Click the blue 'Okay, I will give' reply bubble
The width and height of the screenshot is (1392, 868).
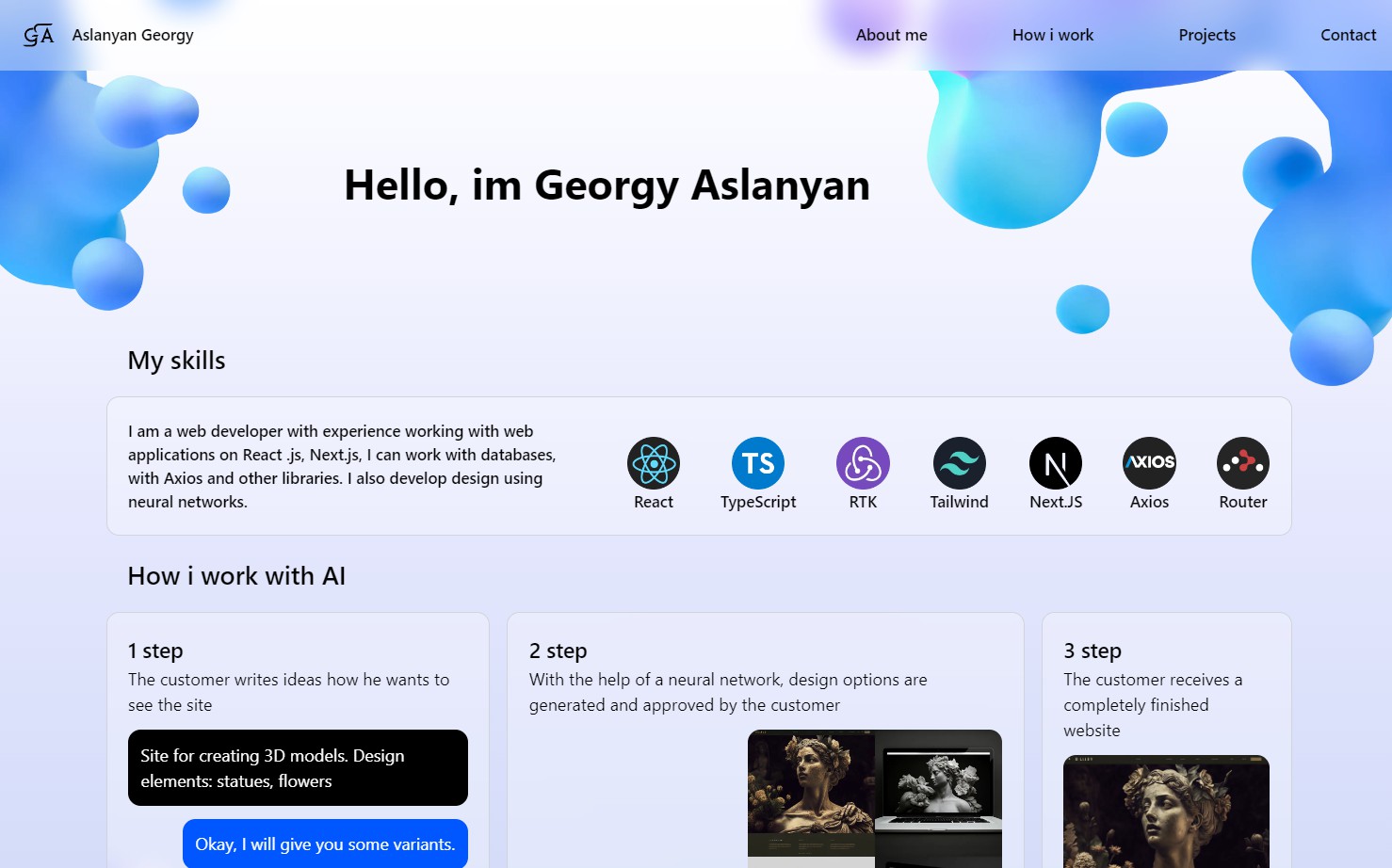[x=325, y=844]
